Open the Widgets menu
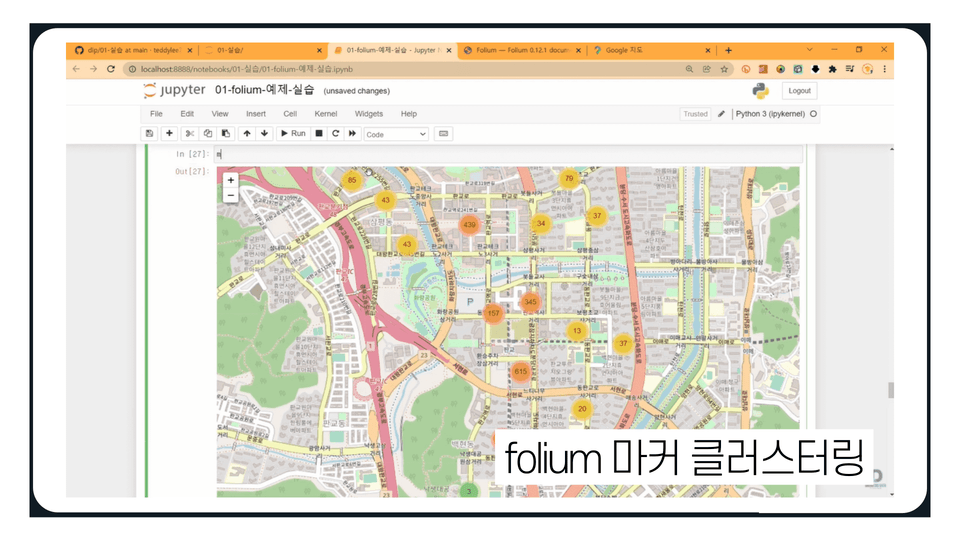The image size is (960, 540). pyautogui.click(x=369, y=114)
